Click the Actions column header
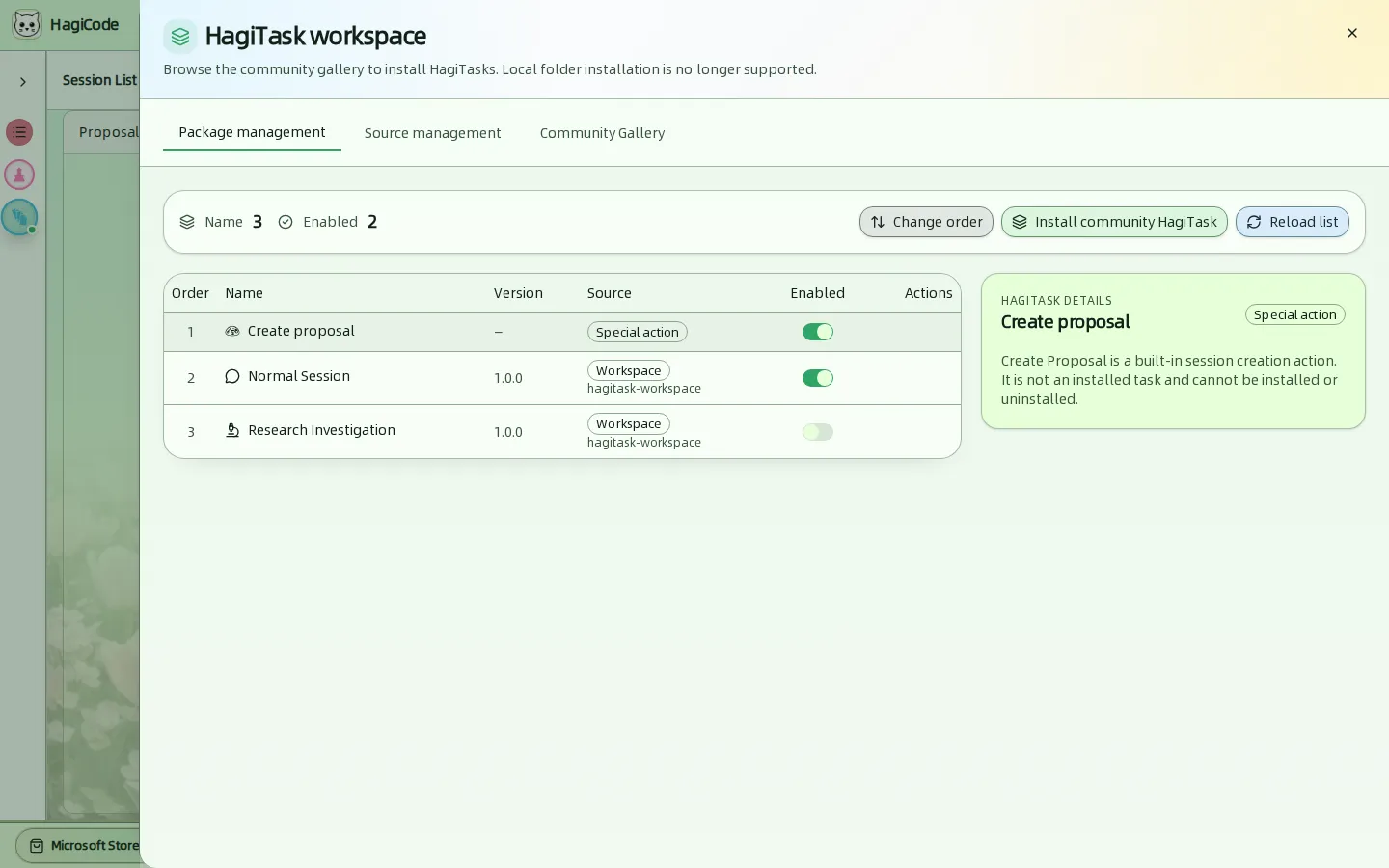1389x868 pixels. coord(929,293)
